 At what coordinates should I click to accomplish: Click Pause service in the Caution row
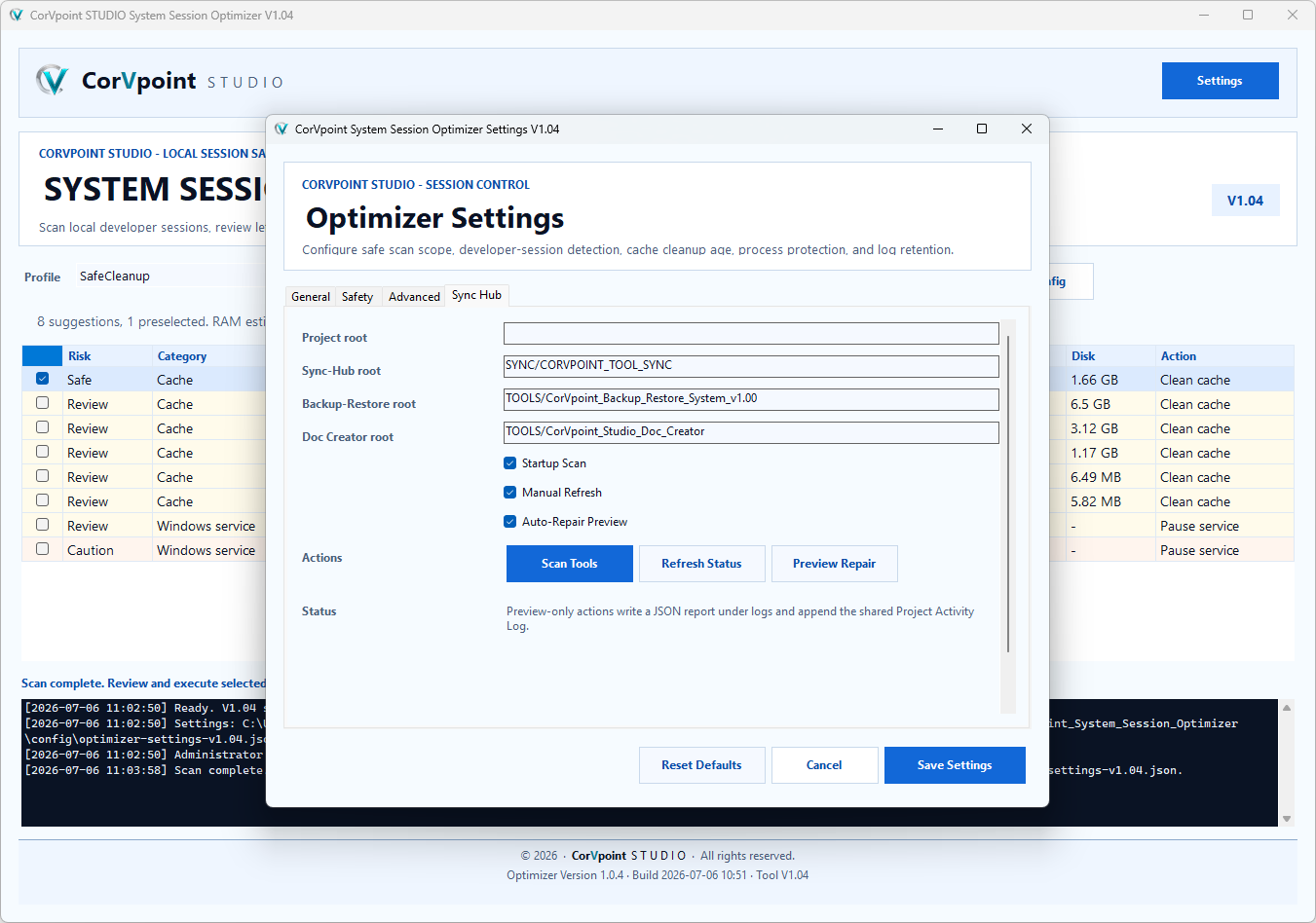[1199, 550]
